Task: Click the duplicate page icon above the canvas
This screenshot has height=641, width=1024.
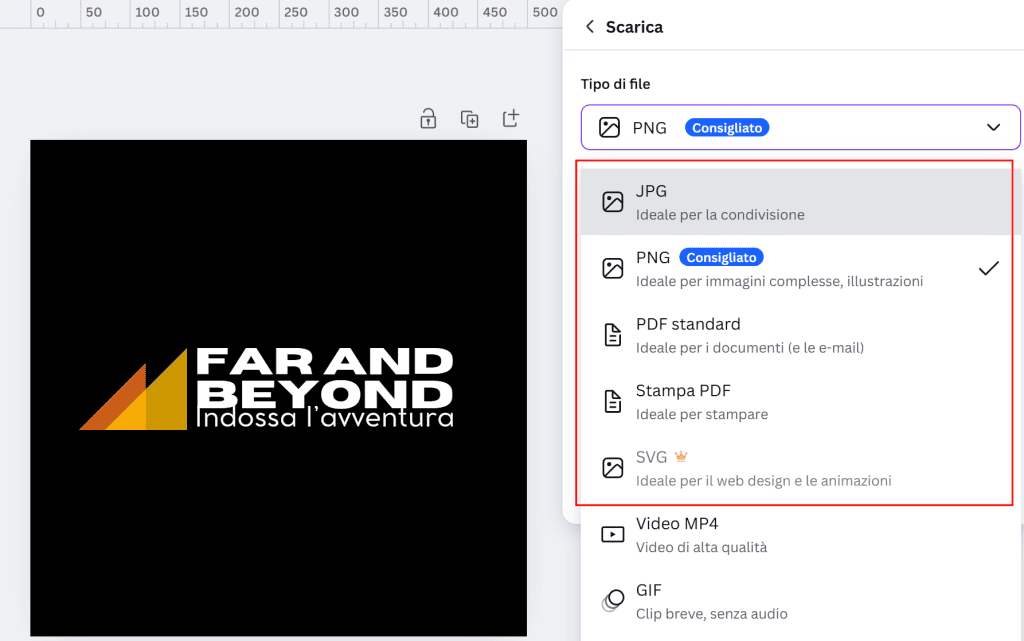Action: pyautogui.click(x=469, y=118)
